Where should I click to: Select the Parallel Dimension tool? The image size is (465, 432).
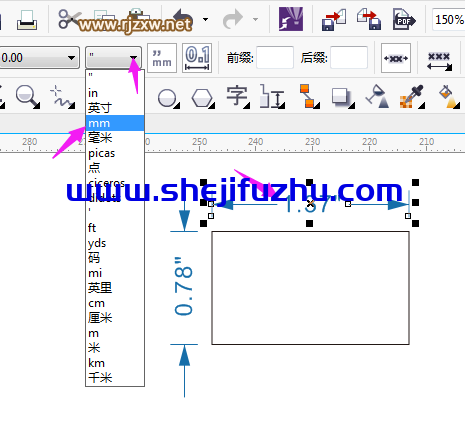pos(272,96)
